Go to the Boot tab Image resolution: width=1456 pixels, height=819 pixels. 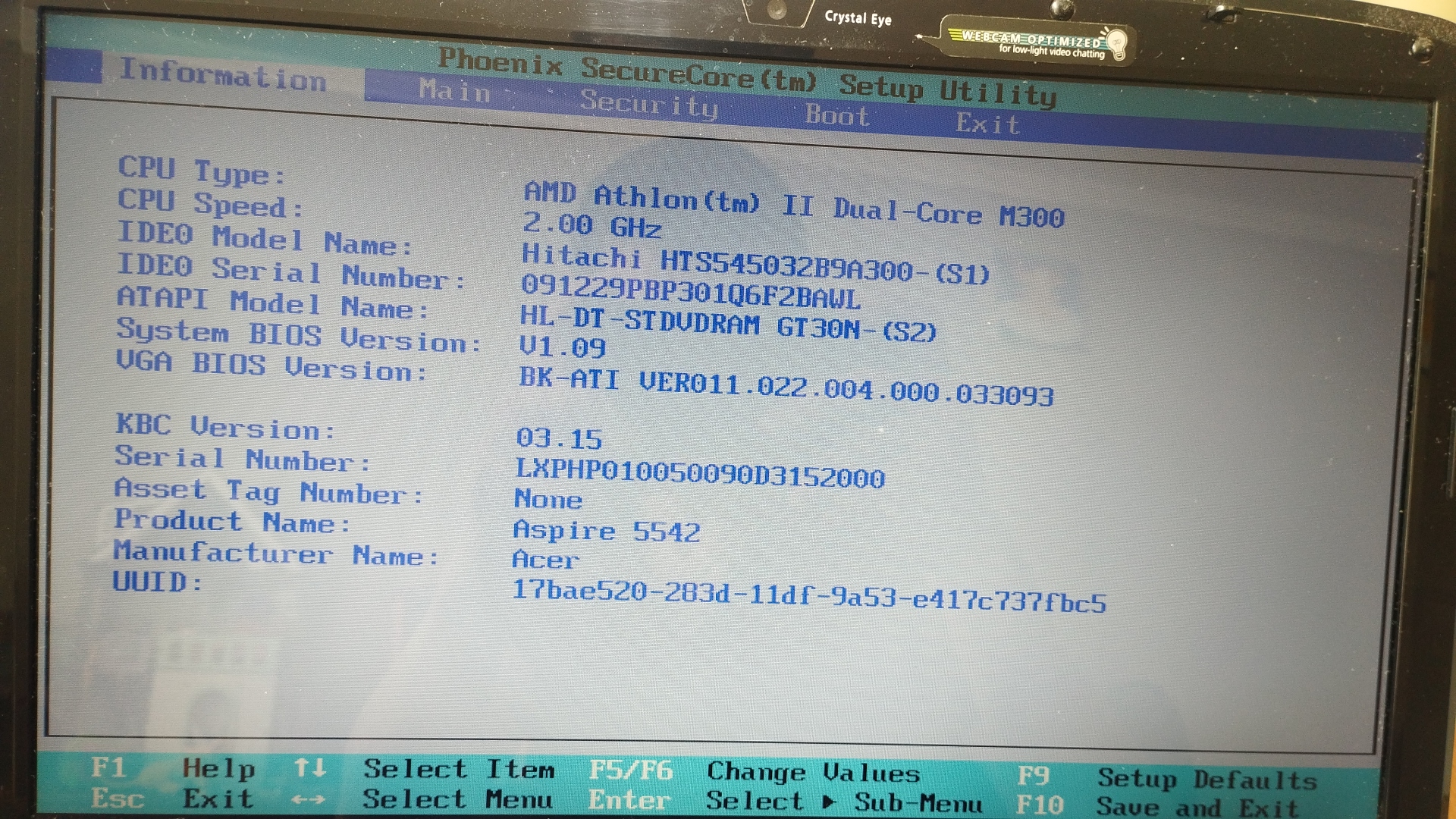(836, 115)
